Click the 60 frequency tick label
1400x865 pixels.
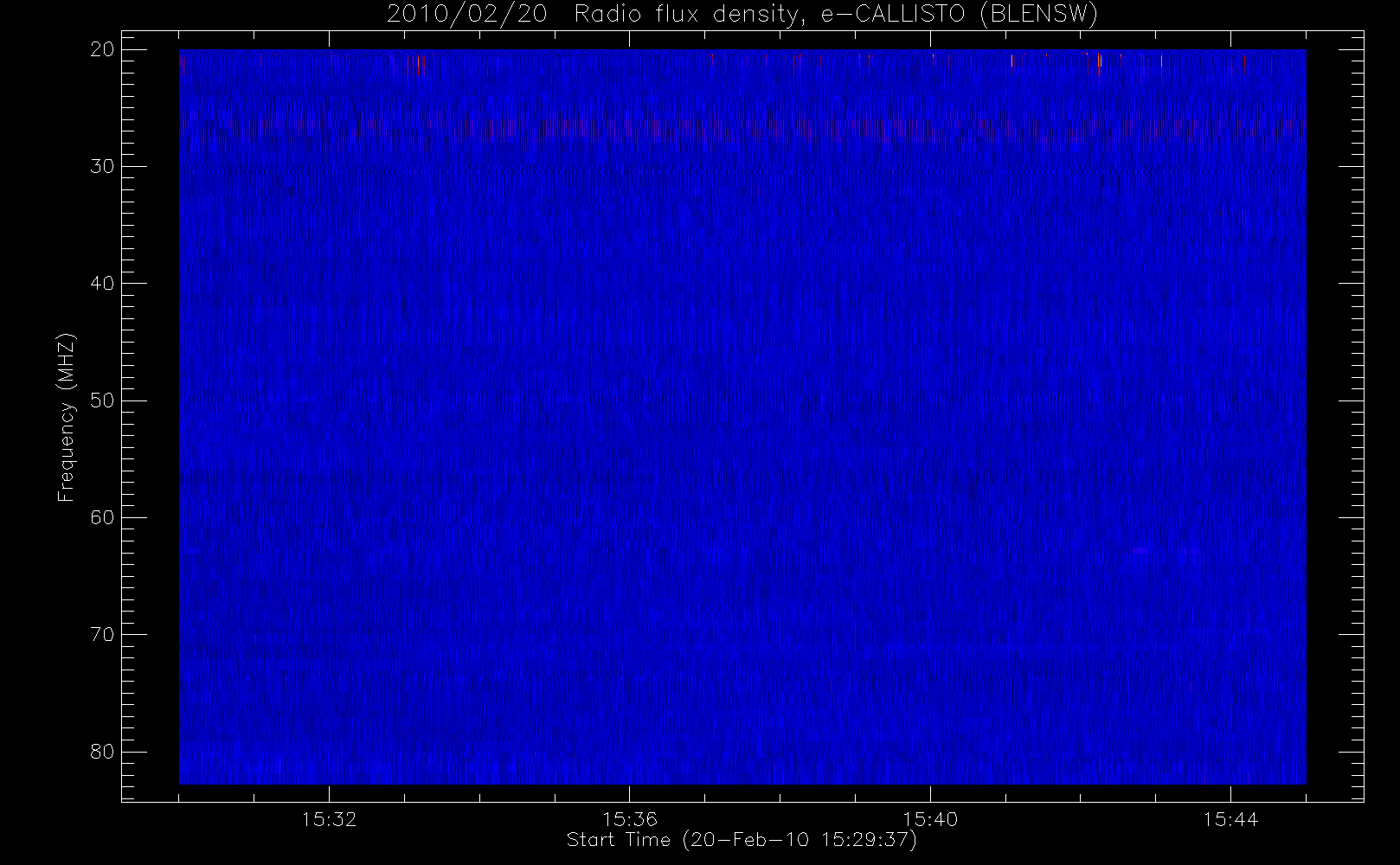(x=102, y=517)
